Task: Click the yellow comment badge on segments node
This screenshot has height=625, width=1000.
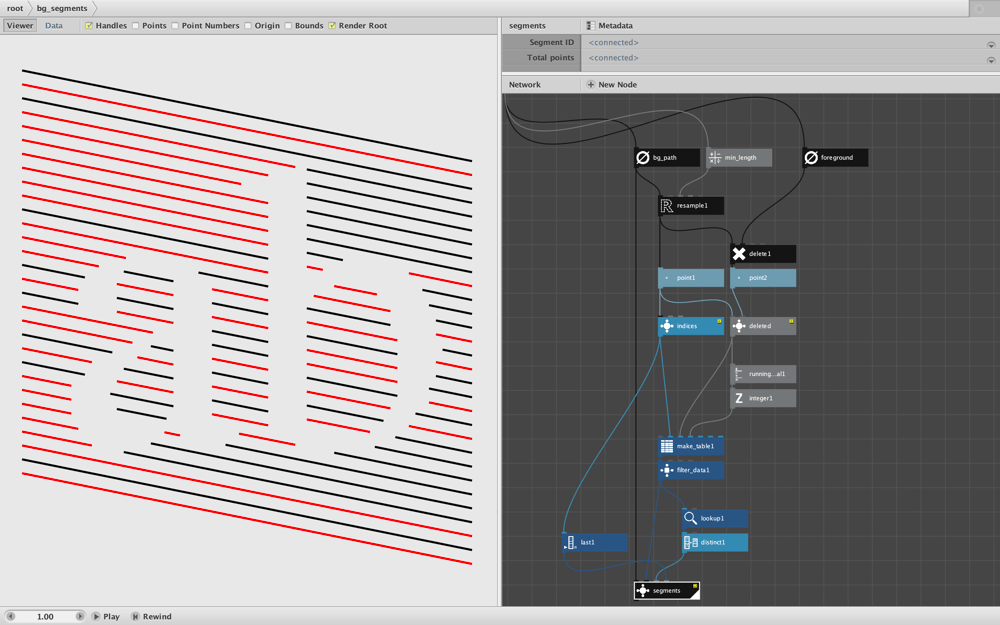Action: (x=695, y=586)
